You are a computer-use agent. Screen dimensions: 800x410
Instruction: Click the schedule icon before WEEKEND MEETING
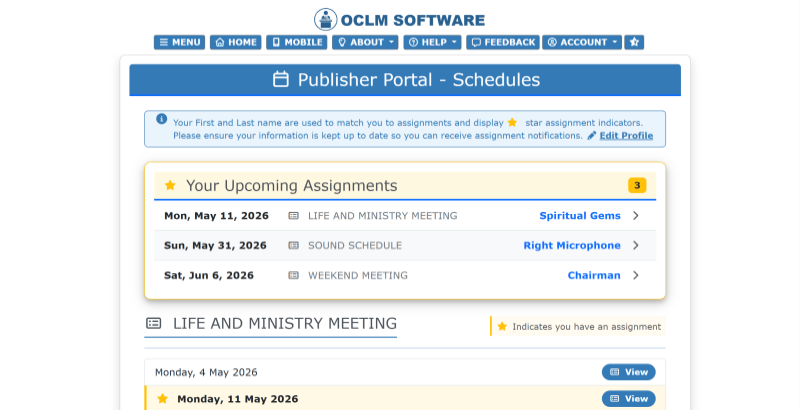click(293, 275)
